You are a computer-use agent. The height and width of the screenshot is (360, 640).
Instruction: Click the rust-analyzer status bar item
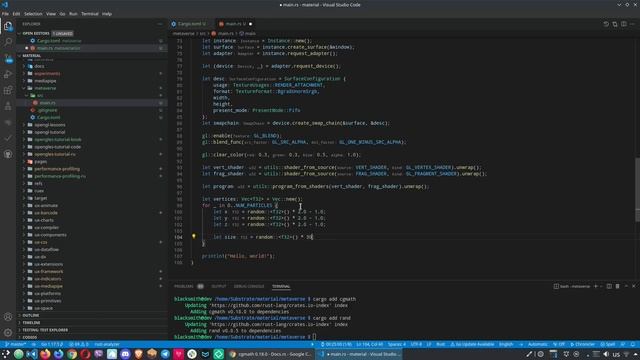(x=107, y=344)
